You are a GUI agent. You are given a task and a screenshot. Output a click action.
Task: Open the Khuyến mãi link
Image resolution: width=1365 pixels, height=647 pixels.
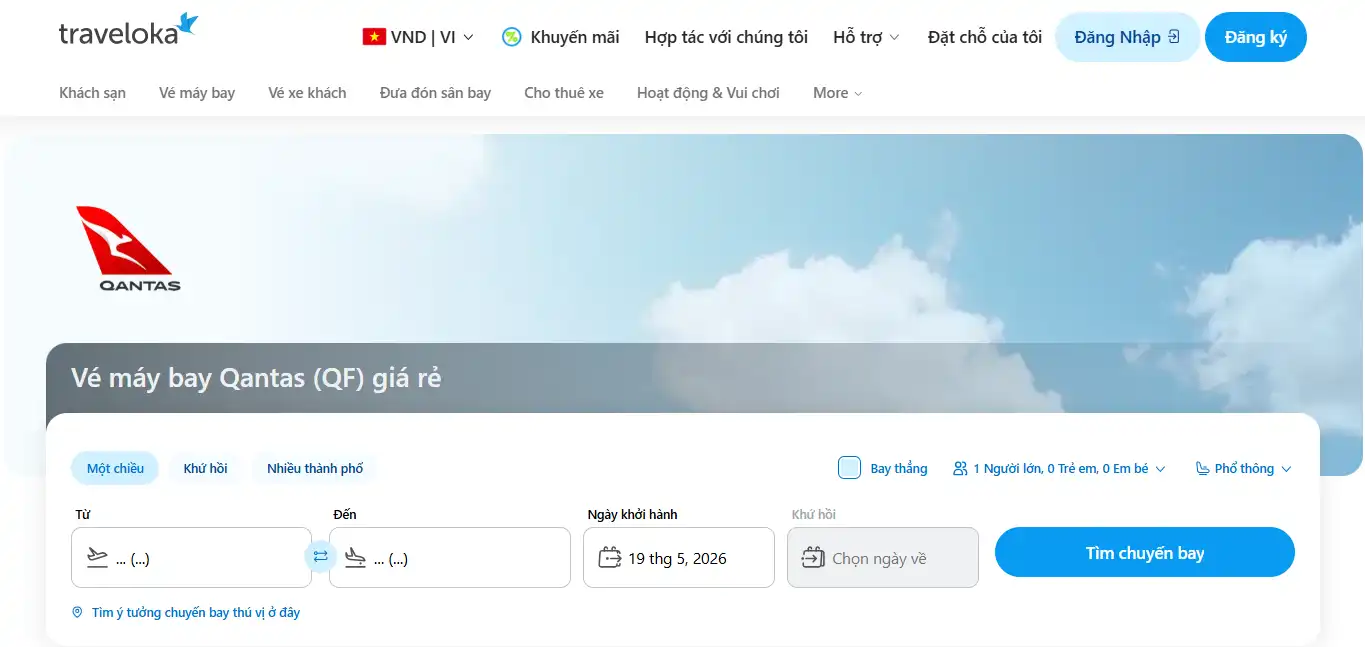(x=560, y=37)
